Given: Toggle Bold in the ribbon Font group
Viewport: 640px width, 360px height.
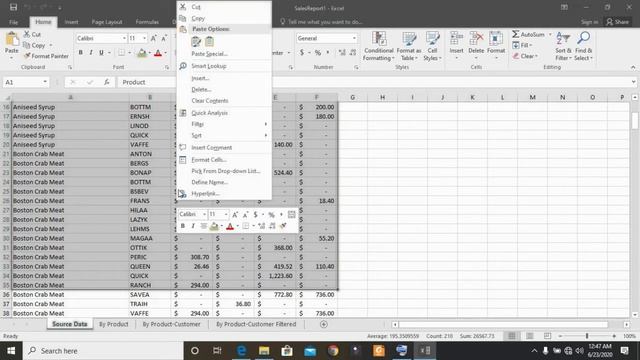Looking at the screenshot, I should coord(80,53).
